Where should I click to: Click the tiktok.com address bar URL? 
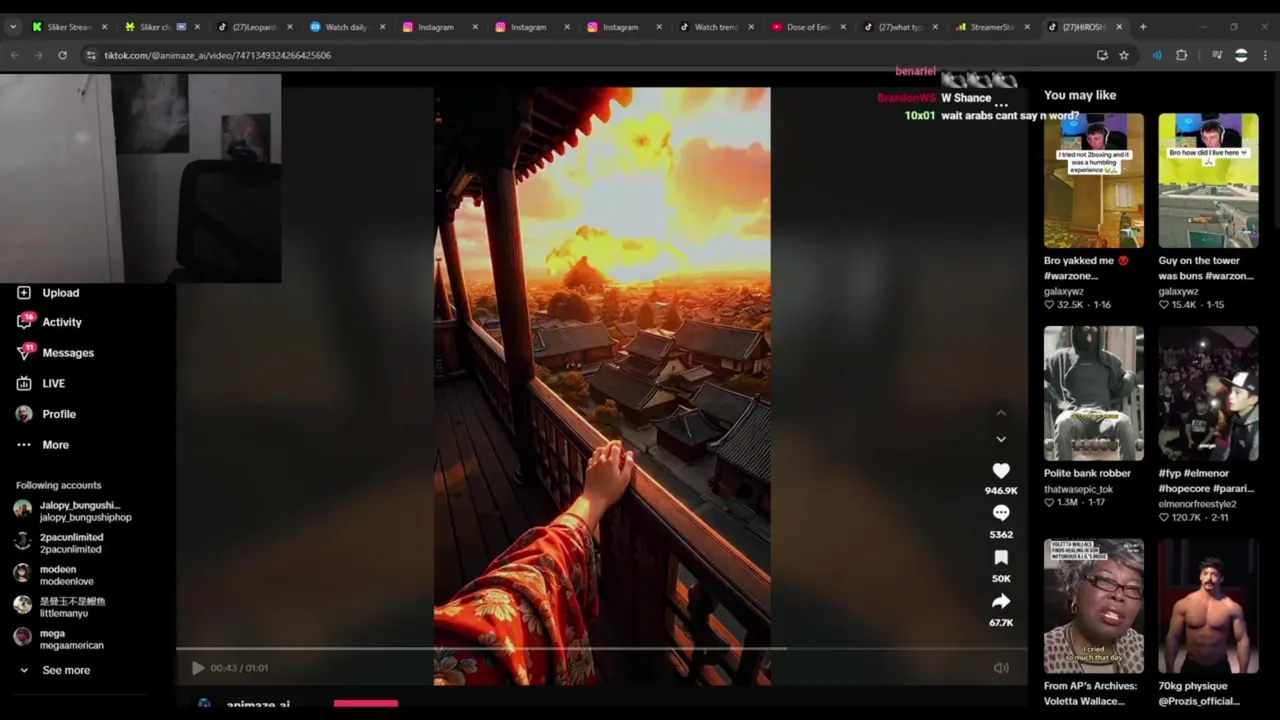point(217,55)
